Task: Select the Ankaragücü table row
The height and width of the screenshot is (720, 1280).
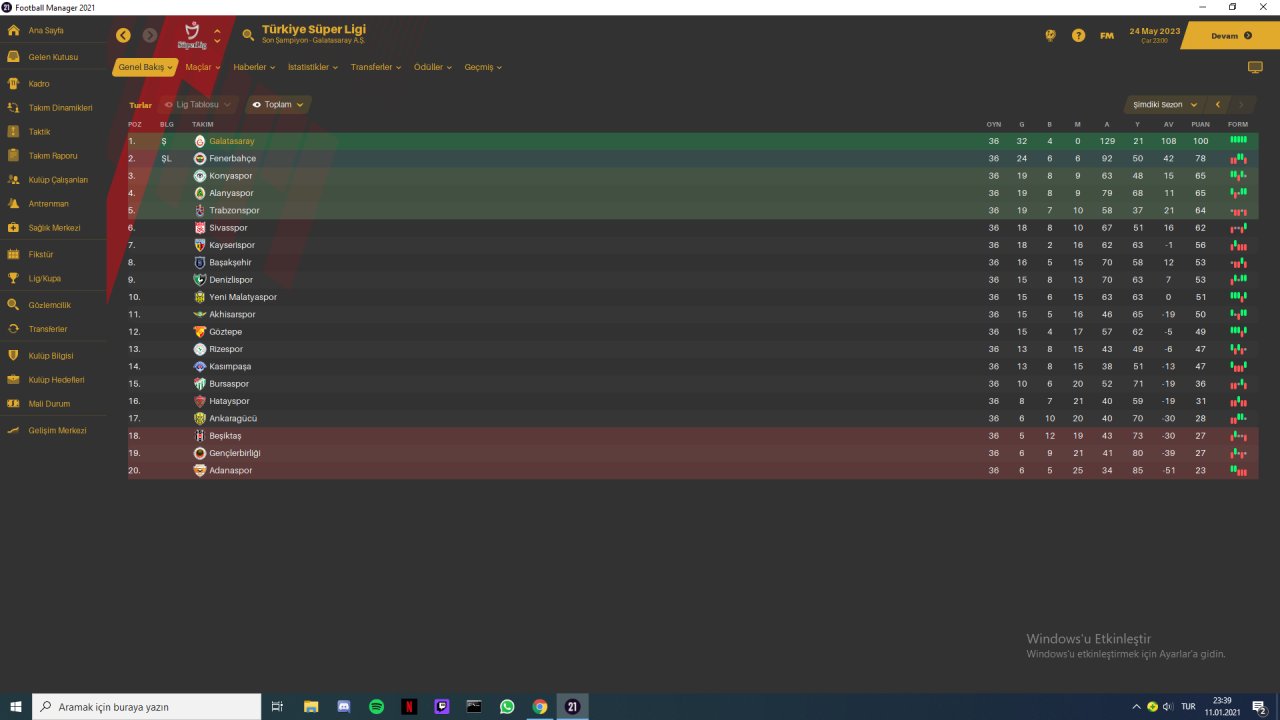Action: pyautogui.click(x=693, y=418)
